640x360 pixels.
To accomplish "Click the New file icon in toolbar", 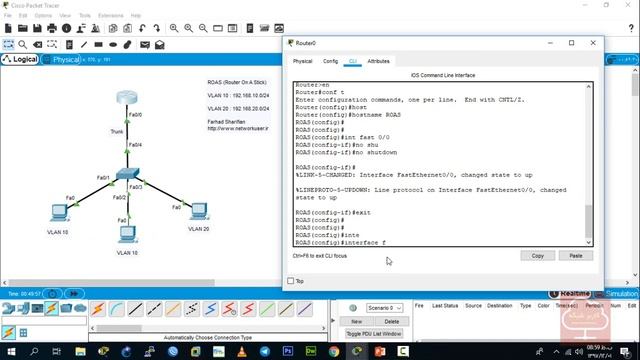I will [8, 28].
